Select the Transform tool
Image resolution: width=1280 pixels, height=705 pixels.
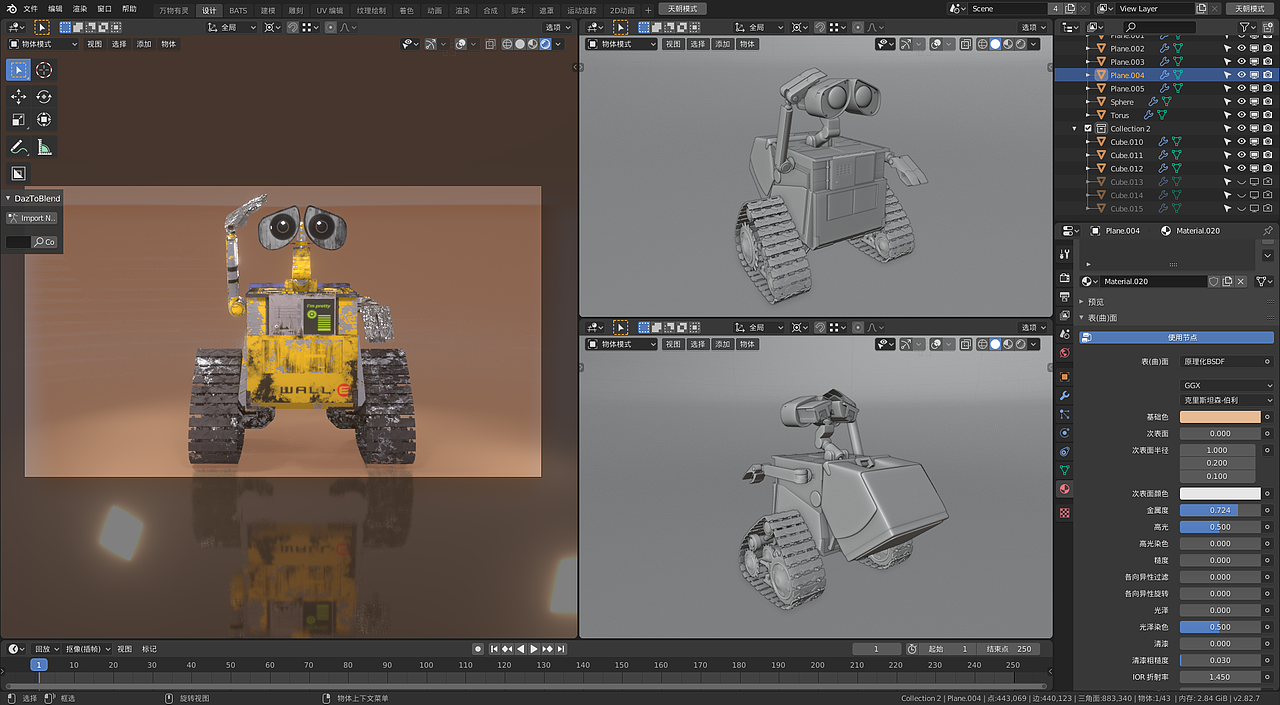tap(44, 120)
